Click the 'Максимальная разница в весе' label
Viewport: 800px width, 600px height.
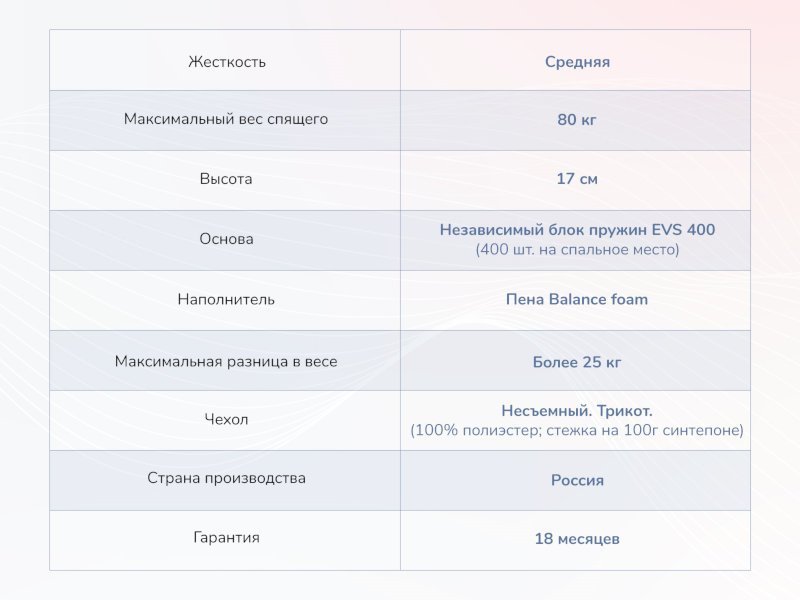pos(226,361)
